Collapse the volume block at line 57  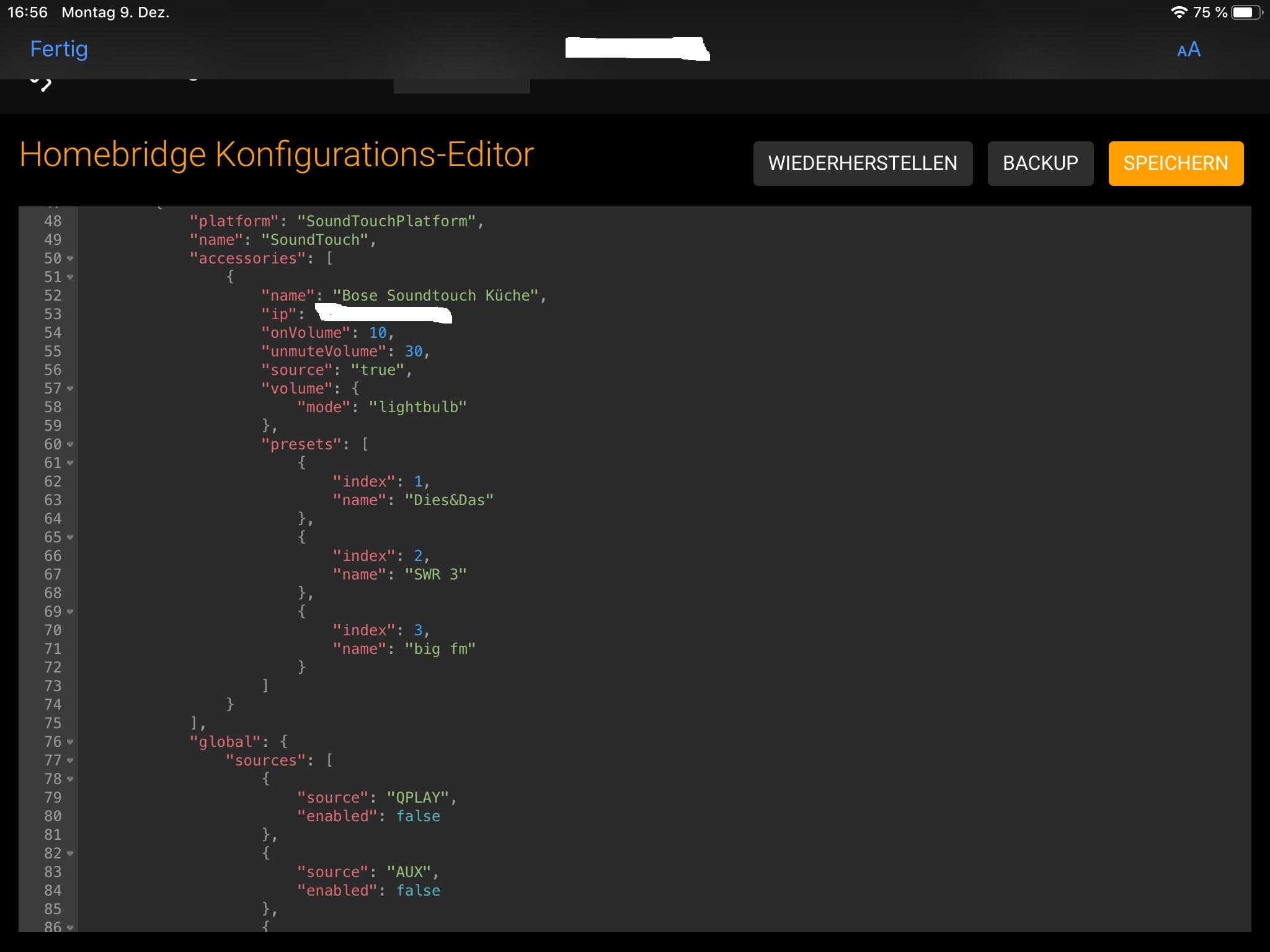pos(70,389)
